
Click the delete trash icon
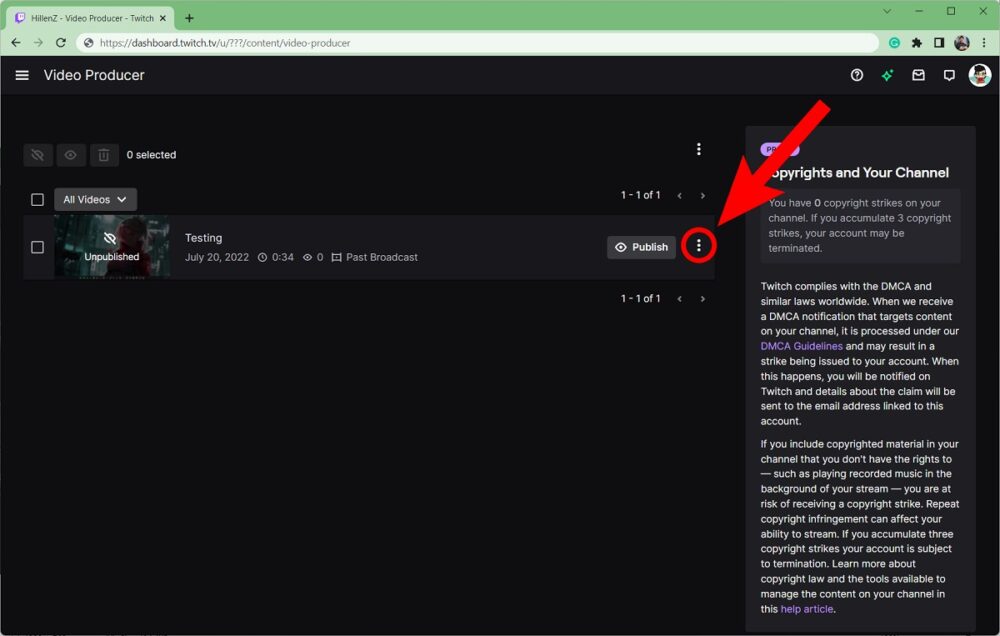(x=104, y=155)
